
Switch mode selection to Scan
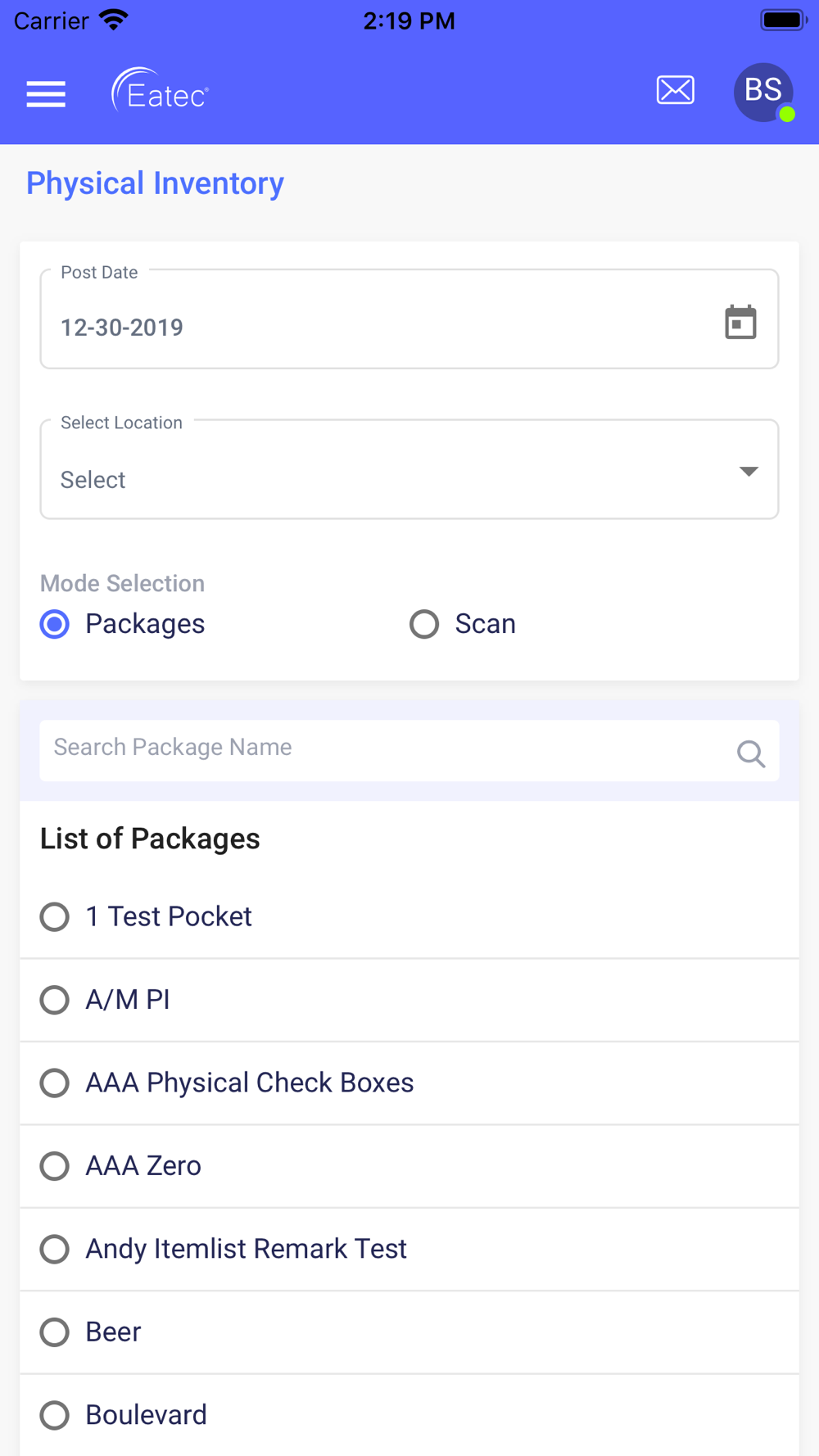tap(425, 624)
